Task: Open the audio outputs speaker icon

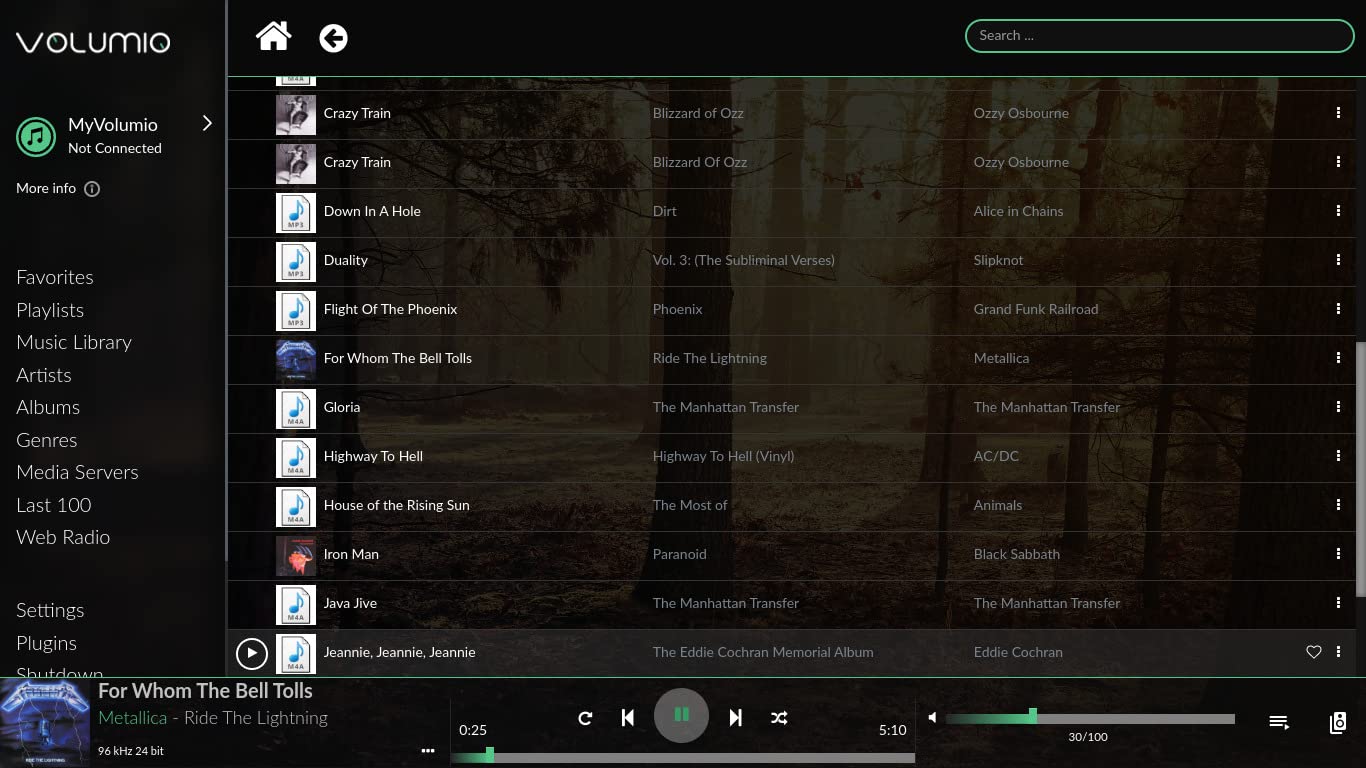Action: tap(1338, 722)
